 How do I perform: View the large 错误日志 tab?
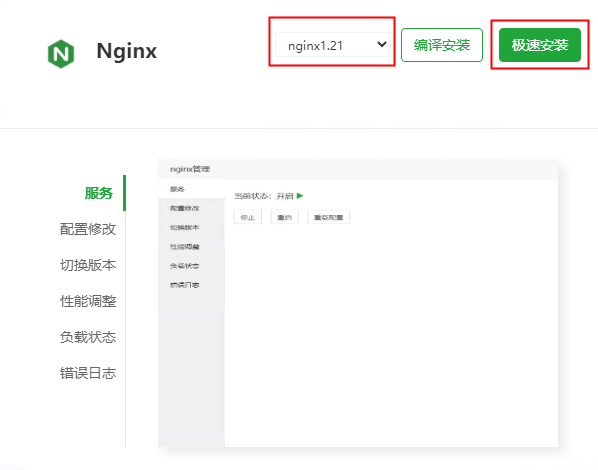88,373
